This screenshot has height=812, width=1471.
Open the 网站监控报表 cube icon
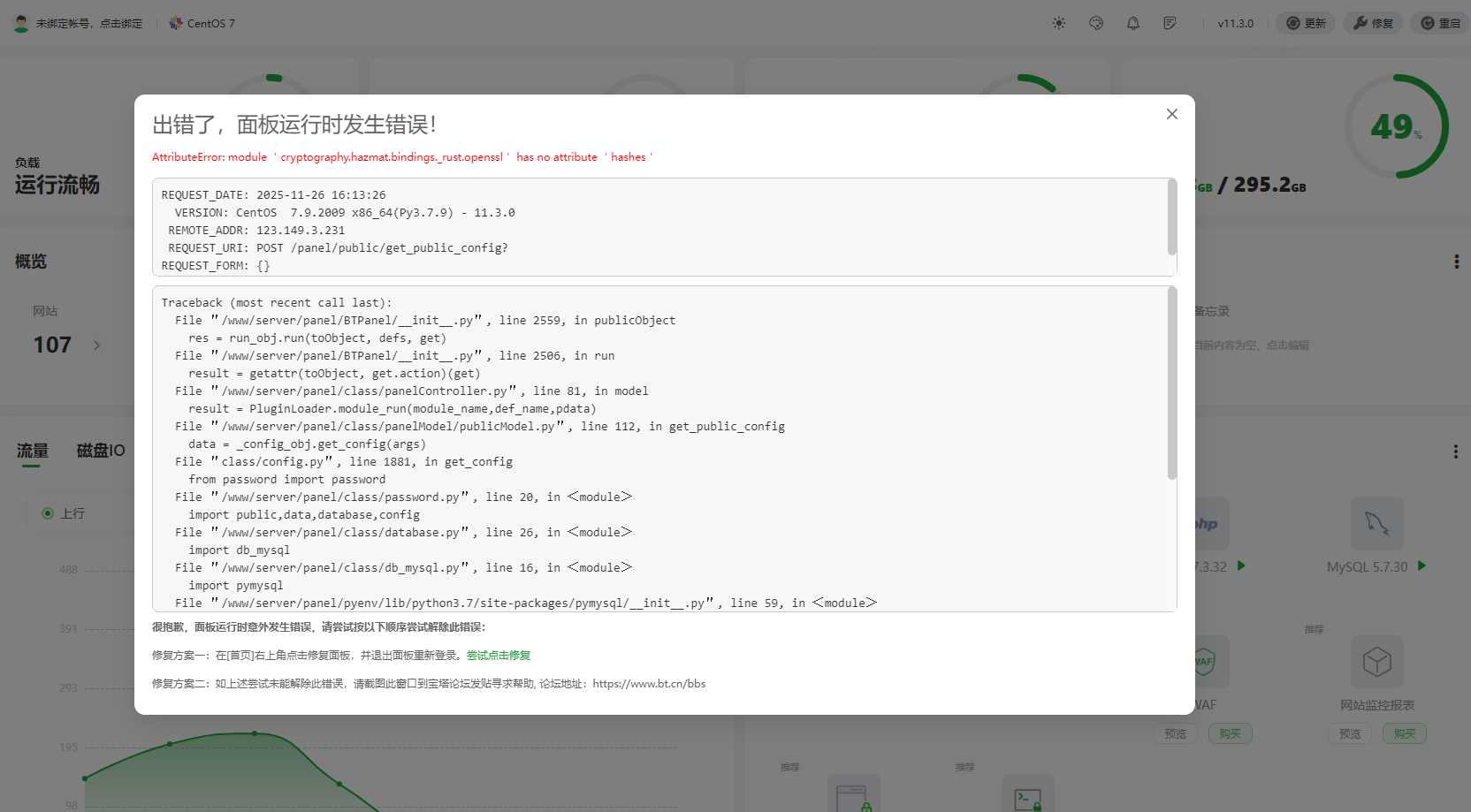pos(1377,661)
